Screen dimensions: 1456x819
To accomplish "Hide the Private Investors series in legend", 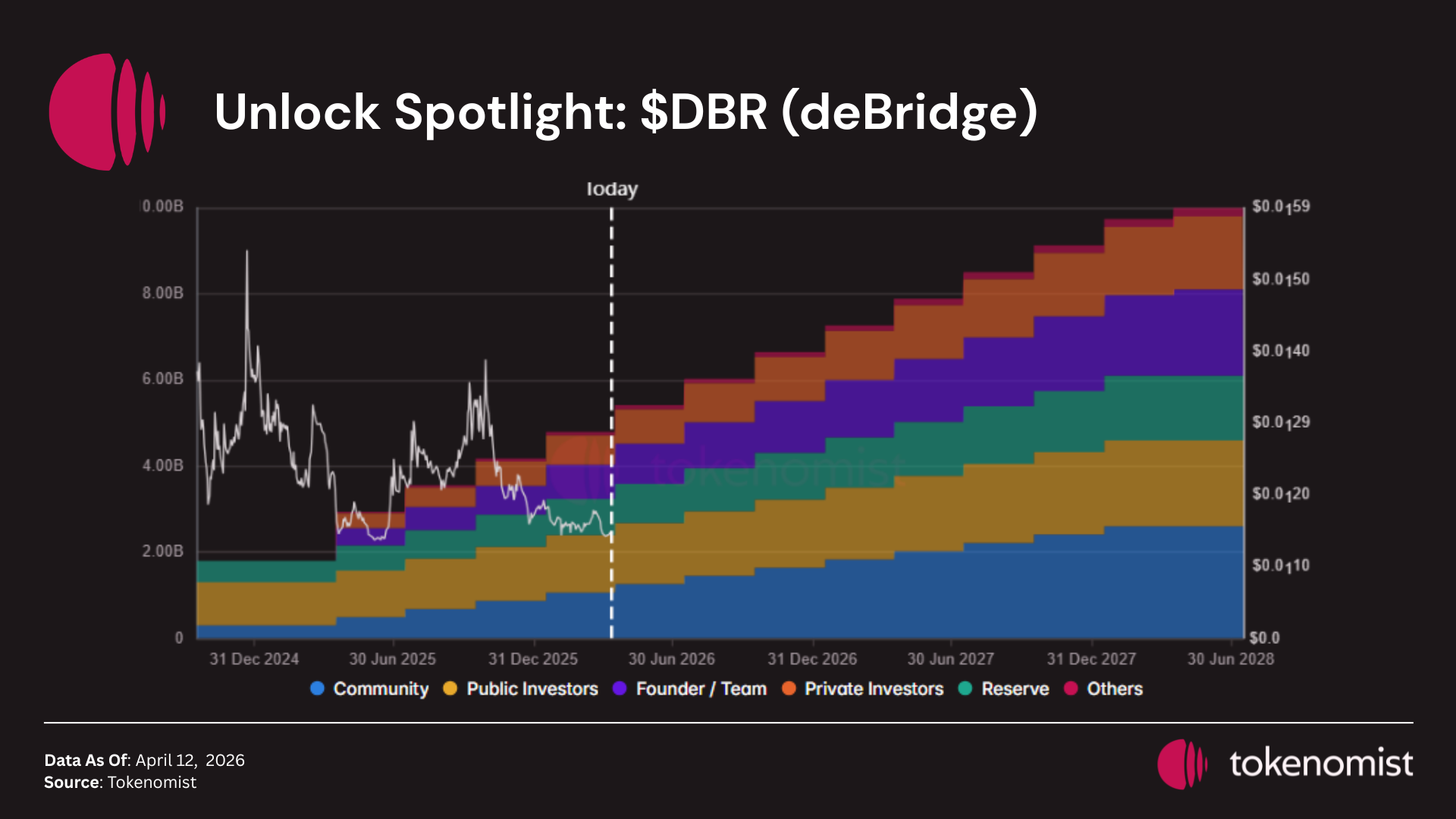I will coord(874,689).
